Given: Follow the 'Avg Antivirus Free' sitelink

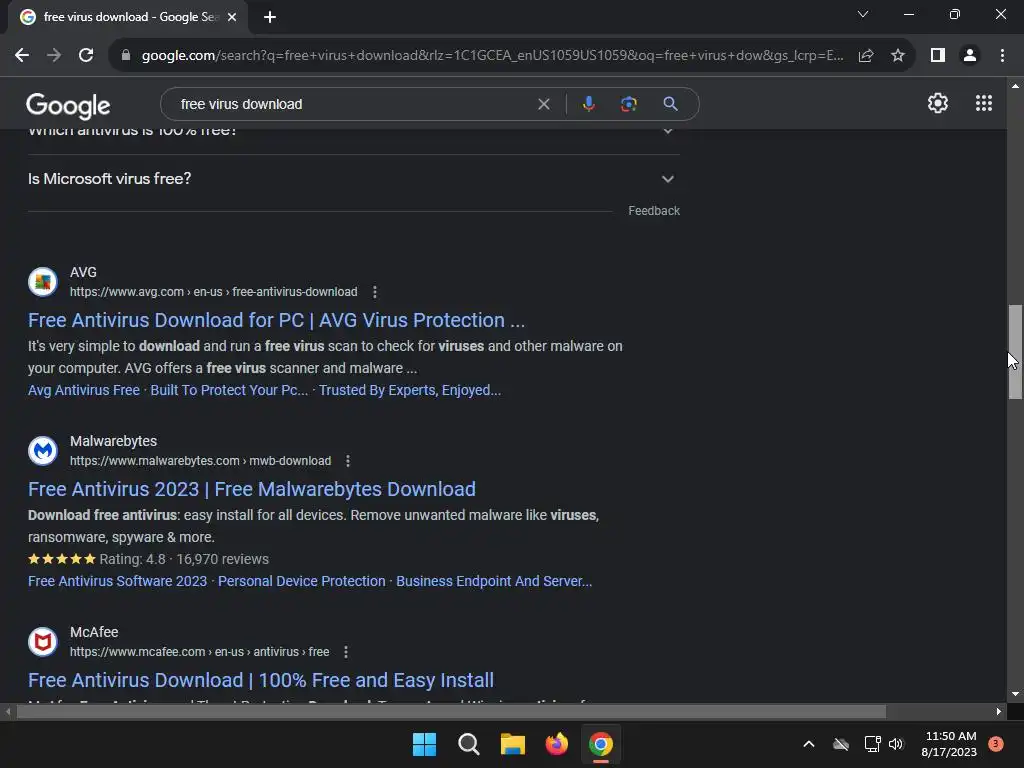Looking at the screenshot, I should point(84,390).
